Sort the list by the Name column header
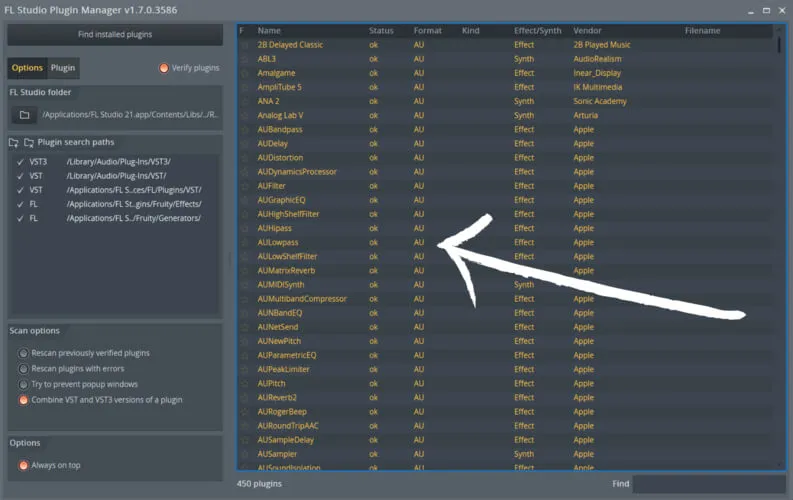This screenshot has width=793, height=500. click(269, 31)
